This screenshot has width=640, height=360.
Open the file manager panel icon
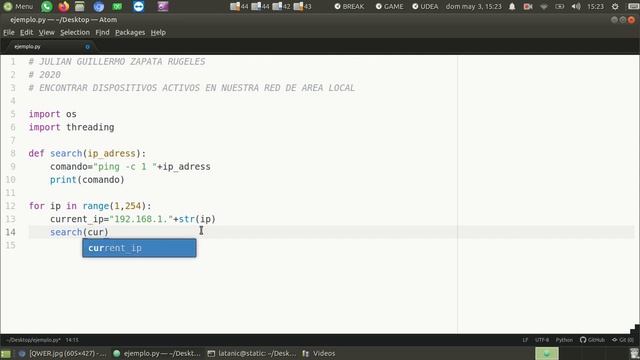[x=80, y=6]
